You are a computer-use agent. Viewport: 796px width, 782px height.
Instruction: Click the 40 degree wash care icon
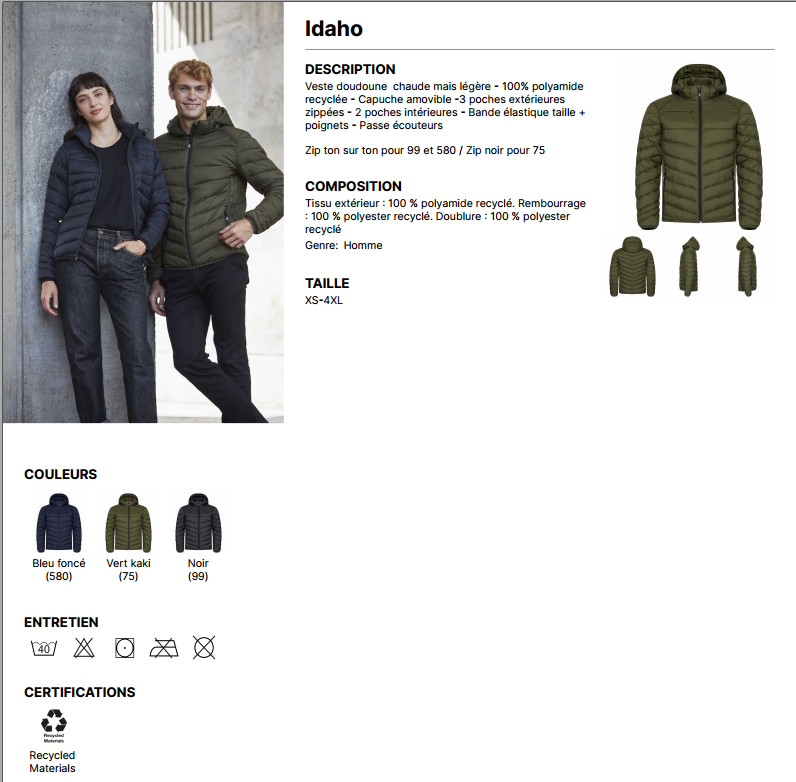pos(44,648)
